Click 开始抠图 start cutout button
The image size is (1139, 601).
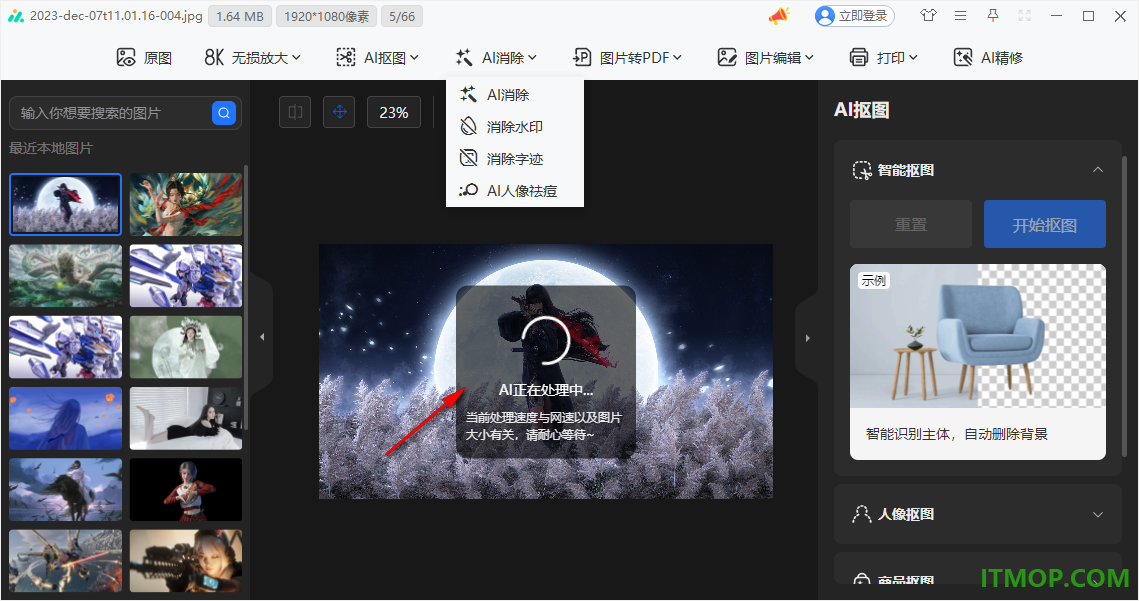tap(1045, 225)
